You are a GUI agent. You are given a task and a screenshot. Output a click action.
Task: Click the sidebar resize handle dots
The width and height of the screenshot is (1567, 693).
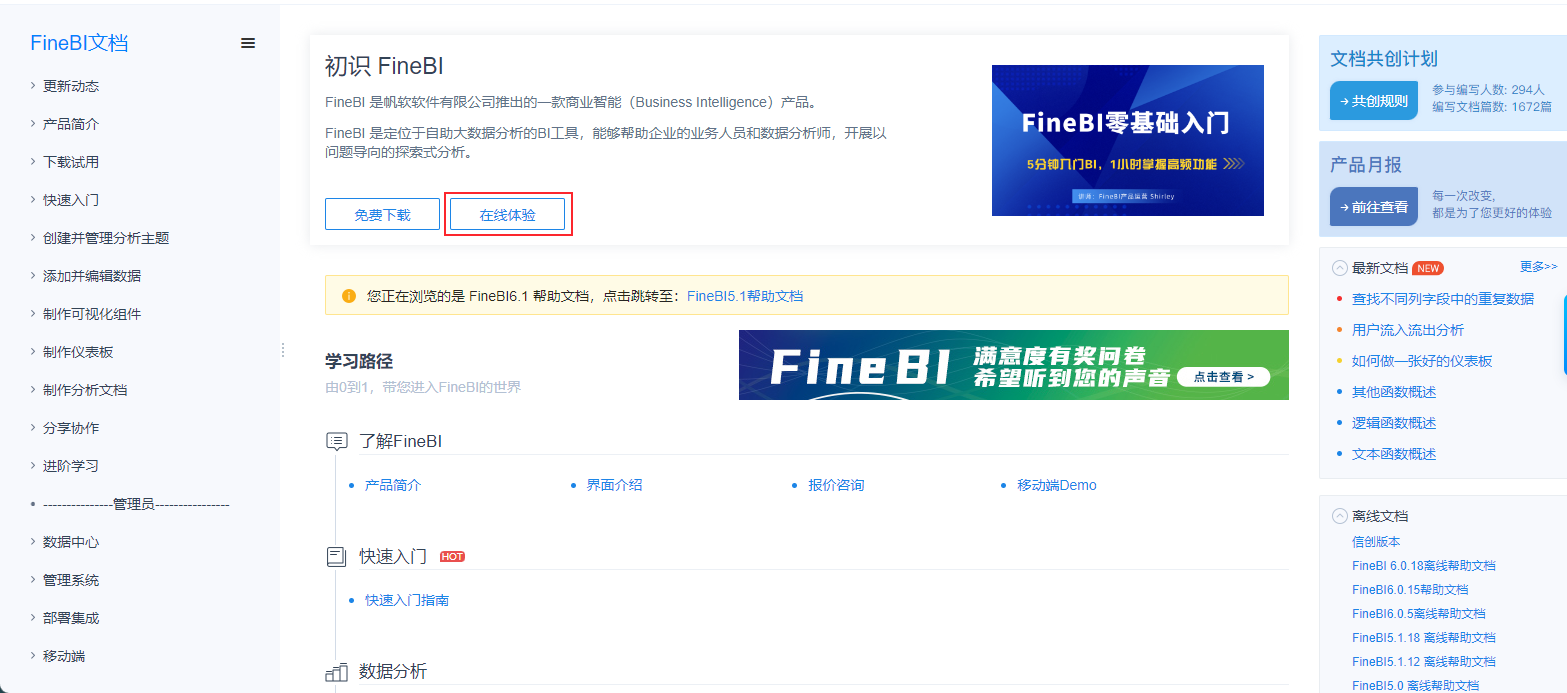(x=283, y=350)
